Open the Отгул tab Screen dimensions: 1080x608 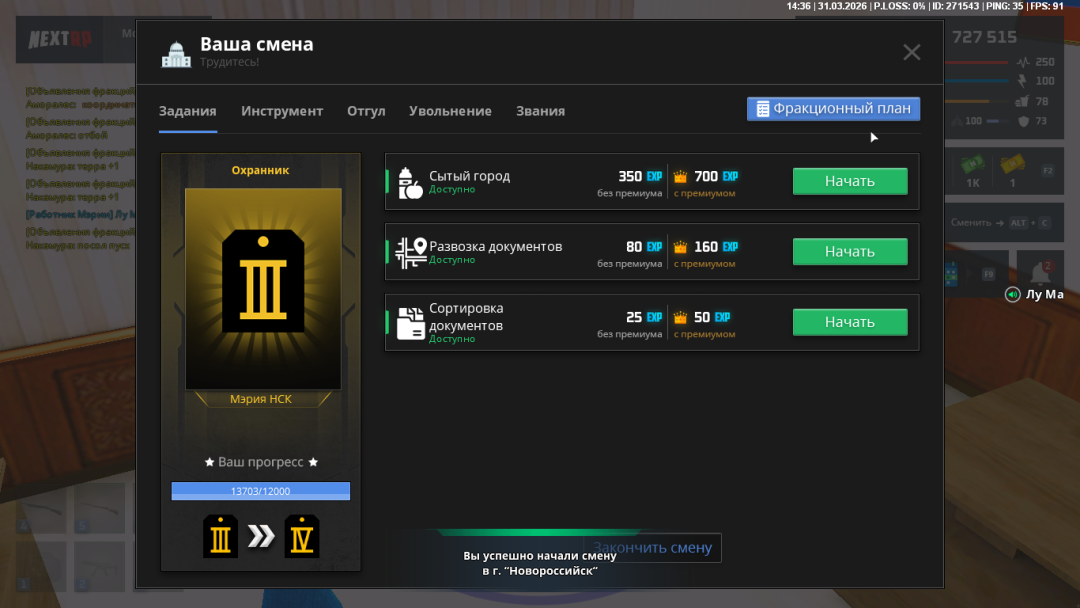[366, 111]
